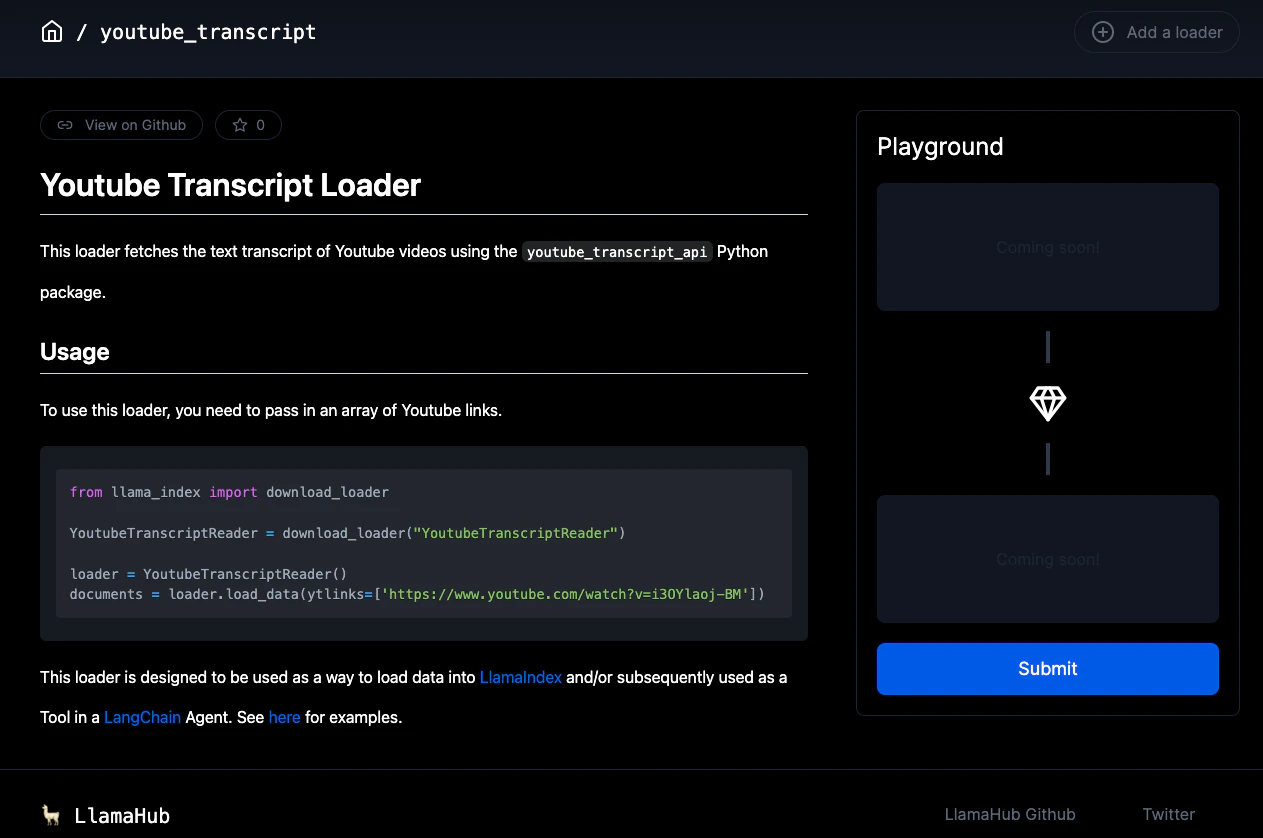
Task: Click the llama emoji logo in footer
Action: (x=51, y=815)
